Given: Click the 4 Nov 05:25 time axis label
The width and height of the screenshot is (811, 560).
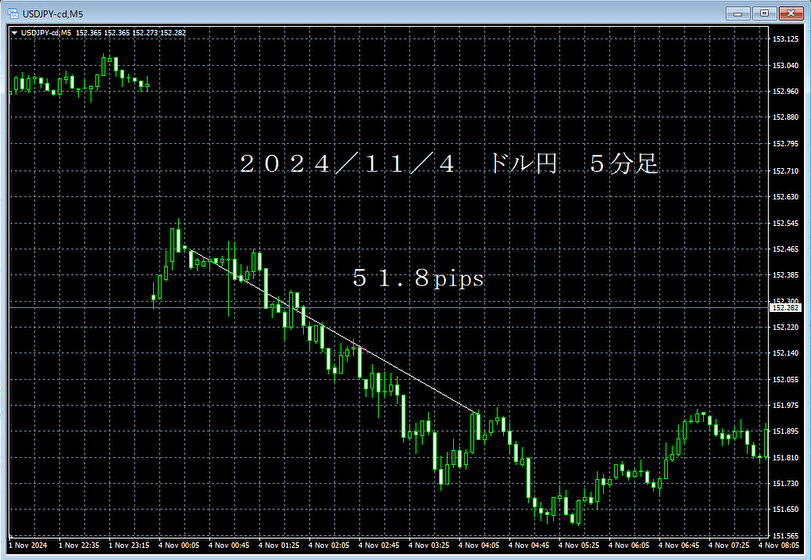Looking at the screenshot, I should coord(579,545).
